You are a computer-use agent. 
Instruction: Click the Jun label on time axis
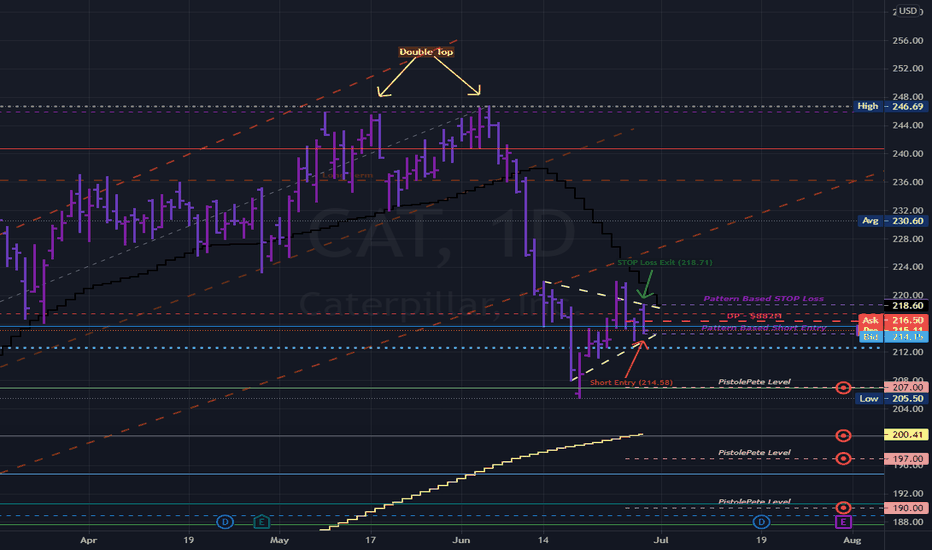461,540
